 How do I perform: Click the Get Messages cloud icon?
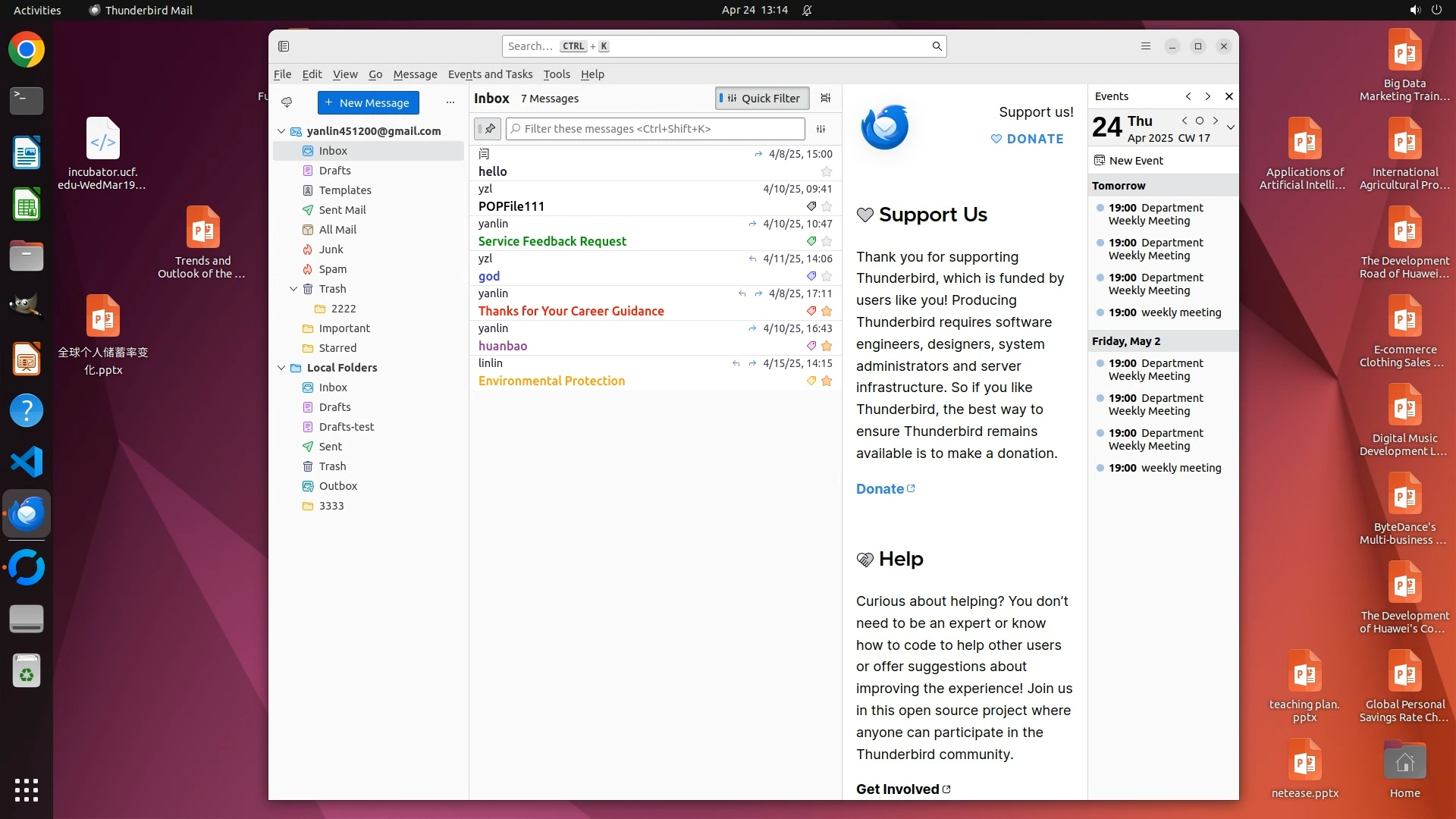pos(287,102)
